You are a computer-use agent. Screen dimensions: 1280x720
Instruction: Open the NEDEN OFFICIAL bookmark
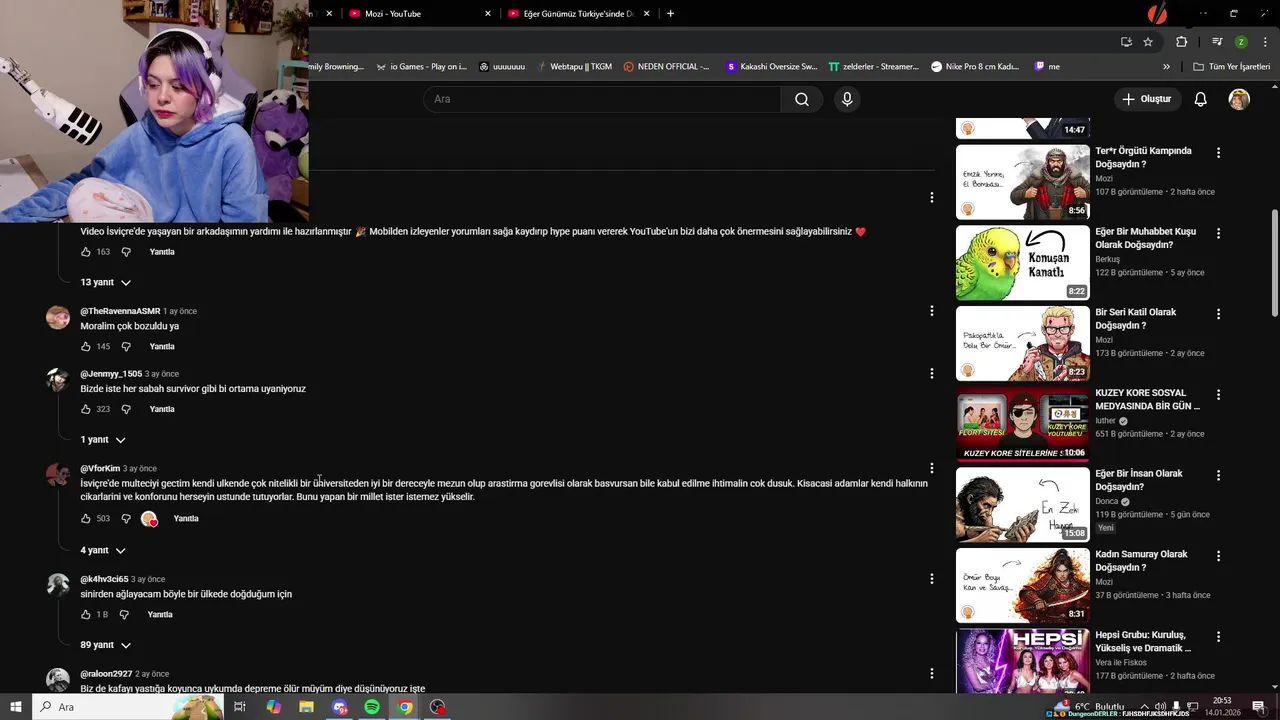click(666, 67)
